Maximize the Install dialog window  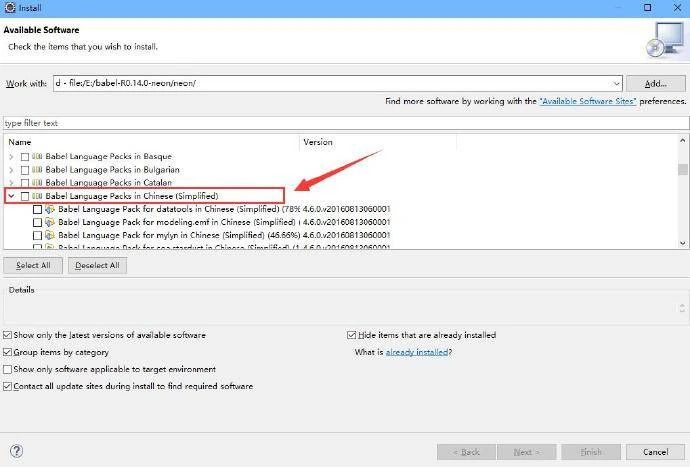(647, 7)
